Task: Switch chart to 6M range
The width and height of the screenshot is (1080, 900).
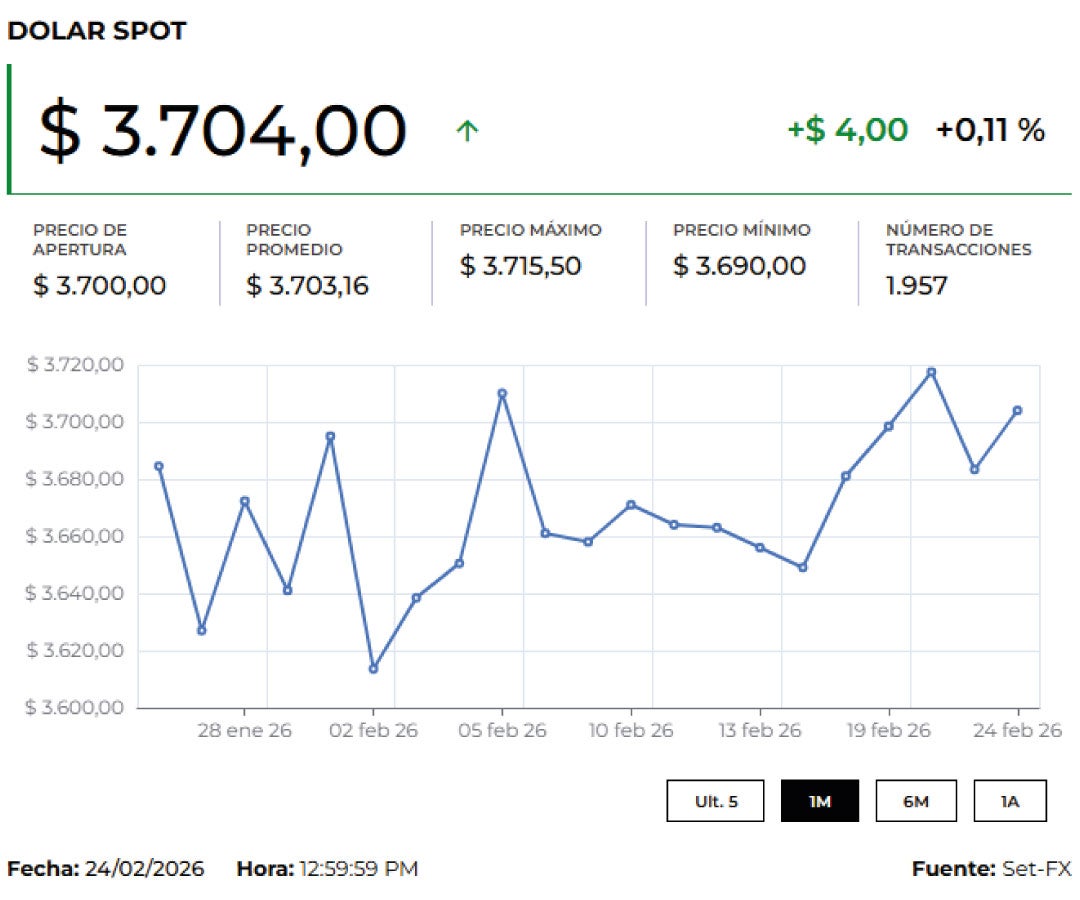Action: click(x=916, y=801)
